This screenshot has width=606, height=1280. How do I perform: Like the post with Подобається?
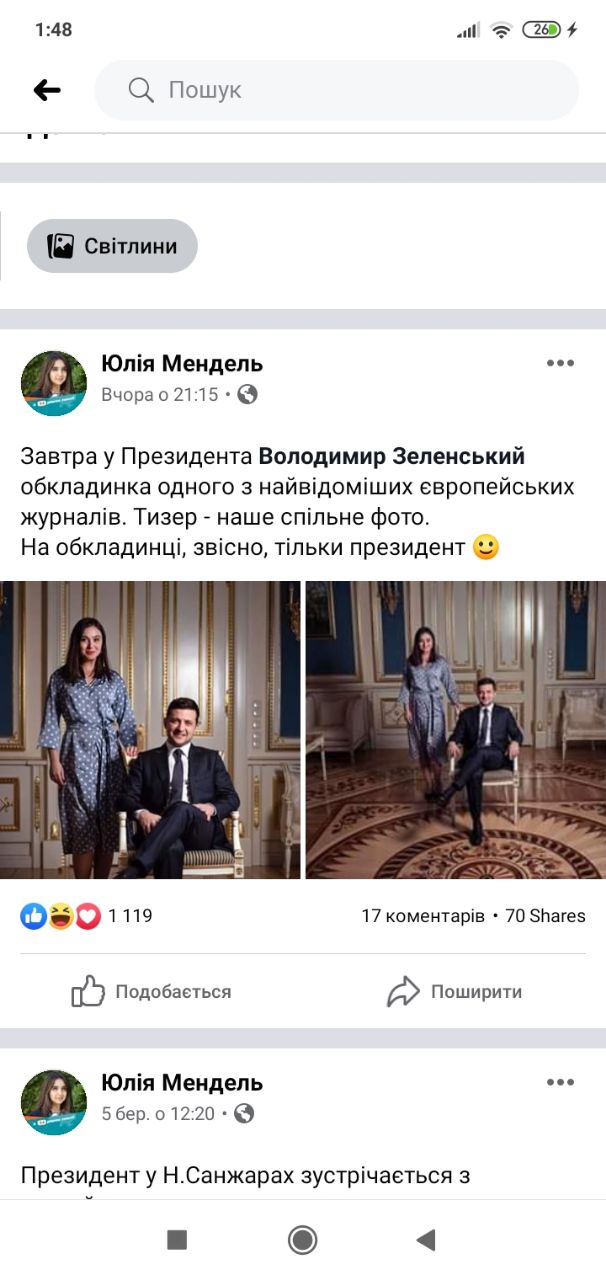click(152, 992)
